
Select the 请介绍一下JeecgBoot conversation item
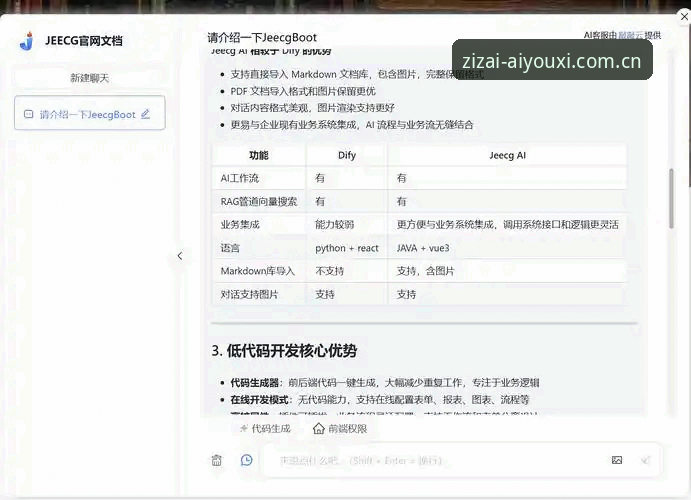[x=89, y=113]
